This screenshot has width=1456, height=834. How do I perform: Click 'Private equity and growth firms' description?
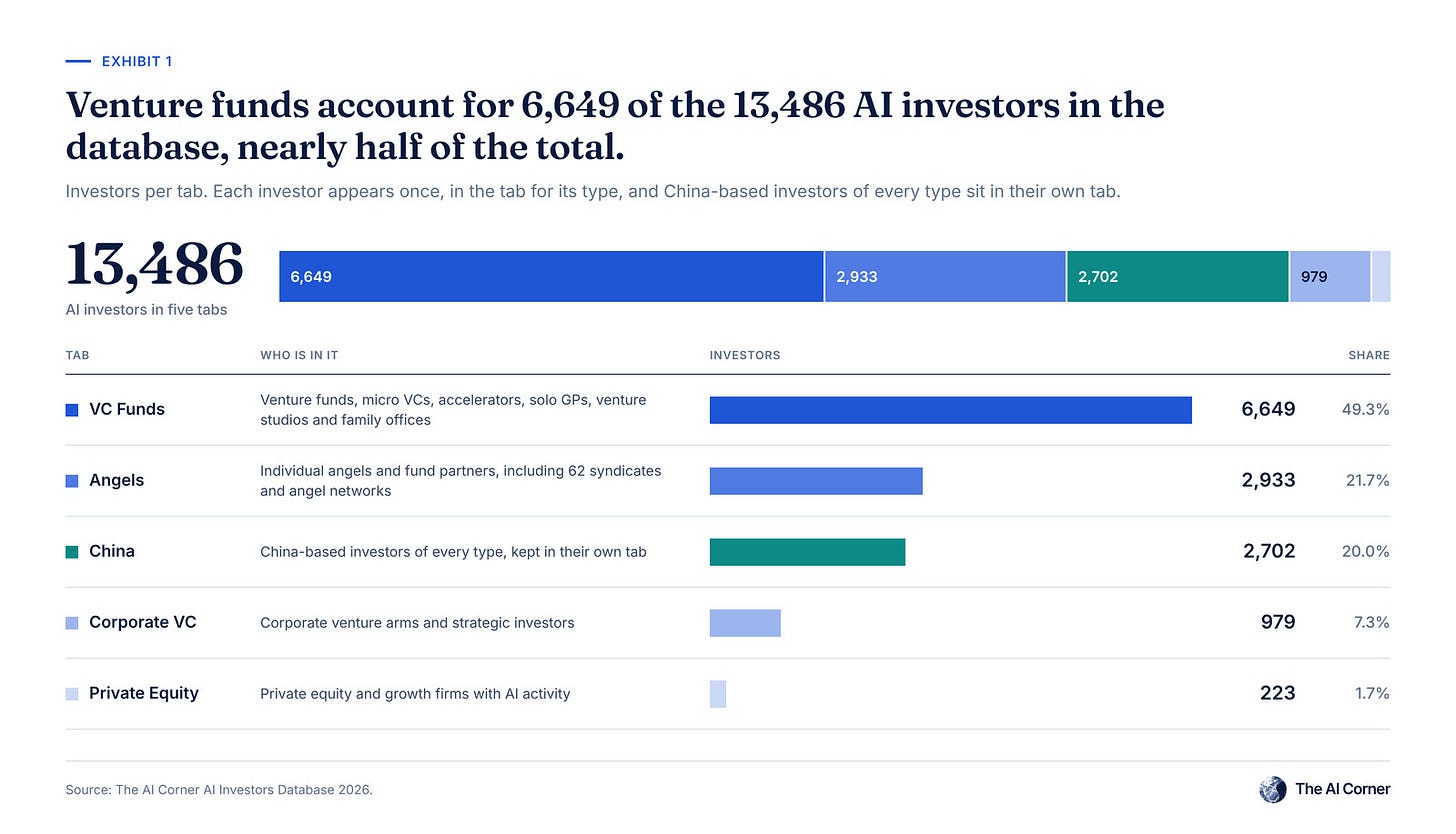(415, 694)
